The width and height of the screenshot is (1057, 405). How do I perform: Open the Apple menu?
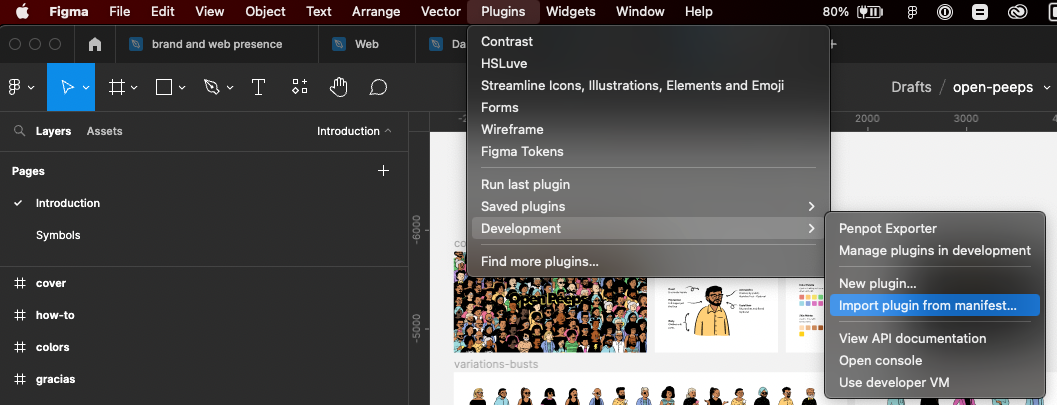[x=22, y=11]
